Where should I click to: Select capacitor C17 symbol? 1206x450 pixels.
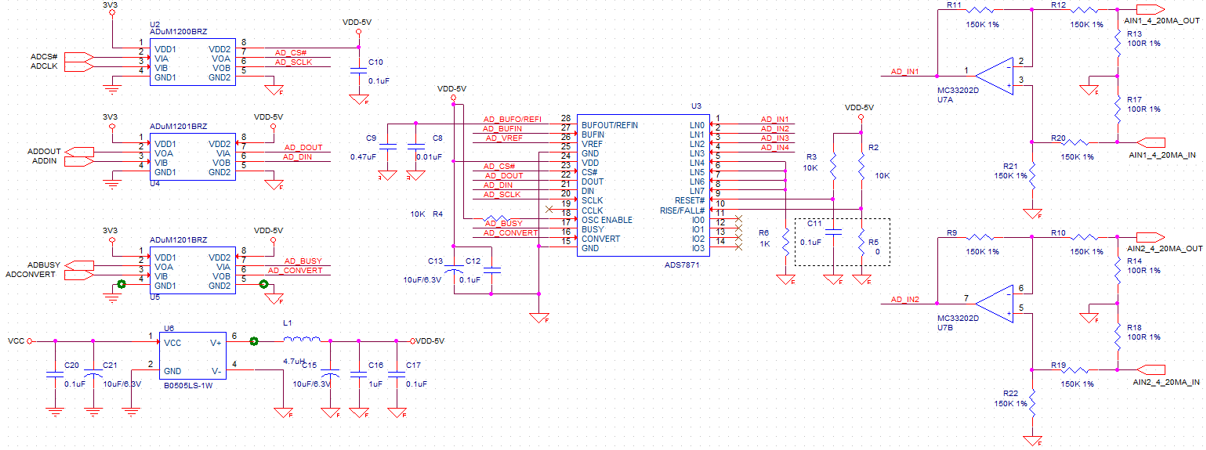click(397, 374)
